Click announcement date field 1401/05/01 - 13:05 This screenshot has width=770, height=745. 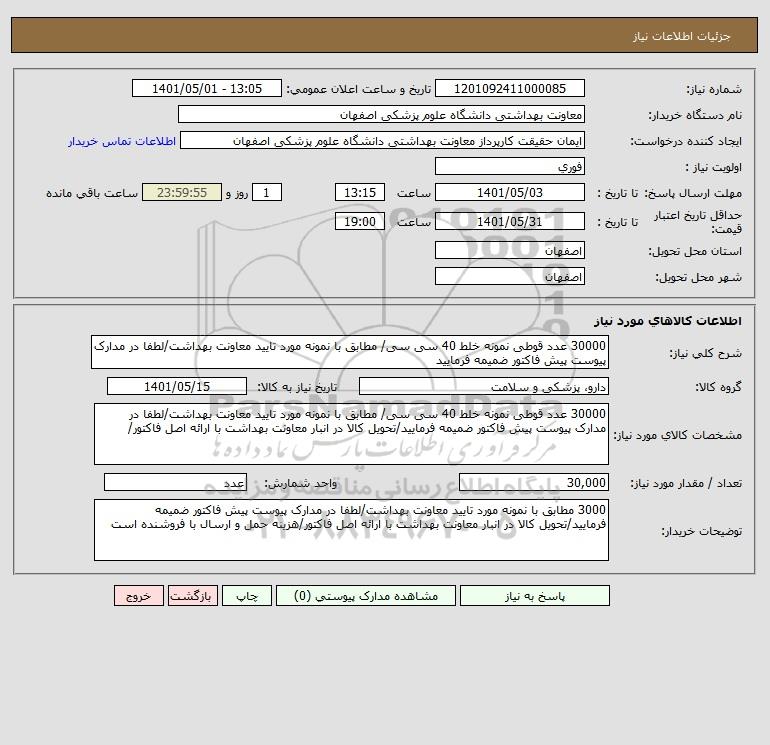click(207, 88)
